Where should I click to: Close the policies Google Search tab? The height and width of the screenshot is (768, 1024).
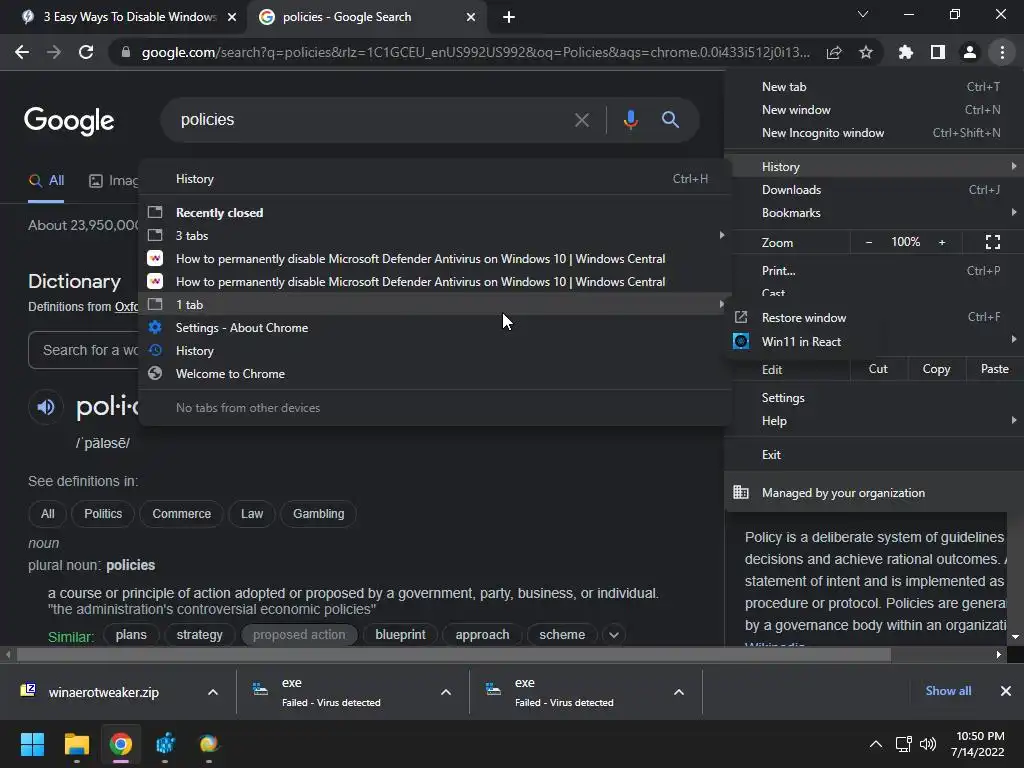point(471,18)
